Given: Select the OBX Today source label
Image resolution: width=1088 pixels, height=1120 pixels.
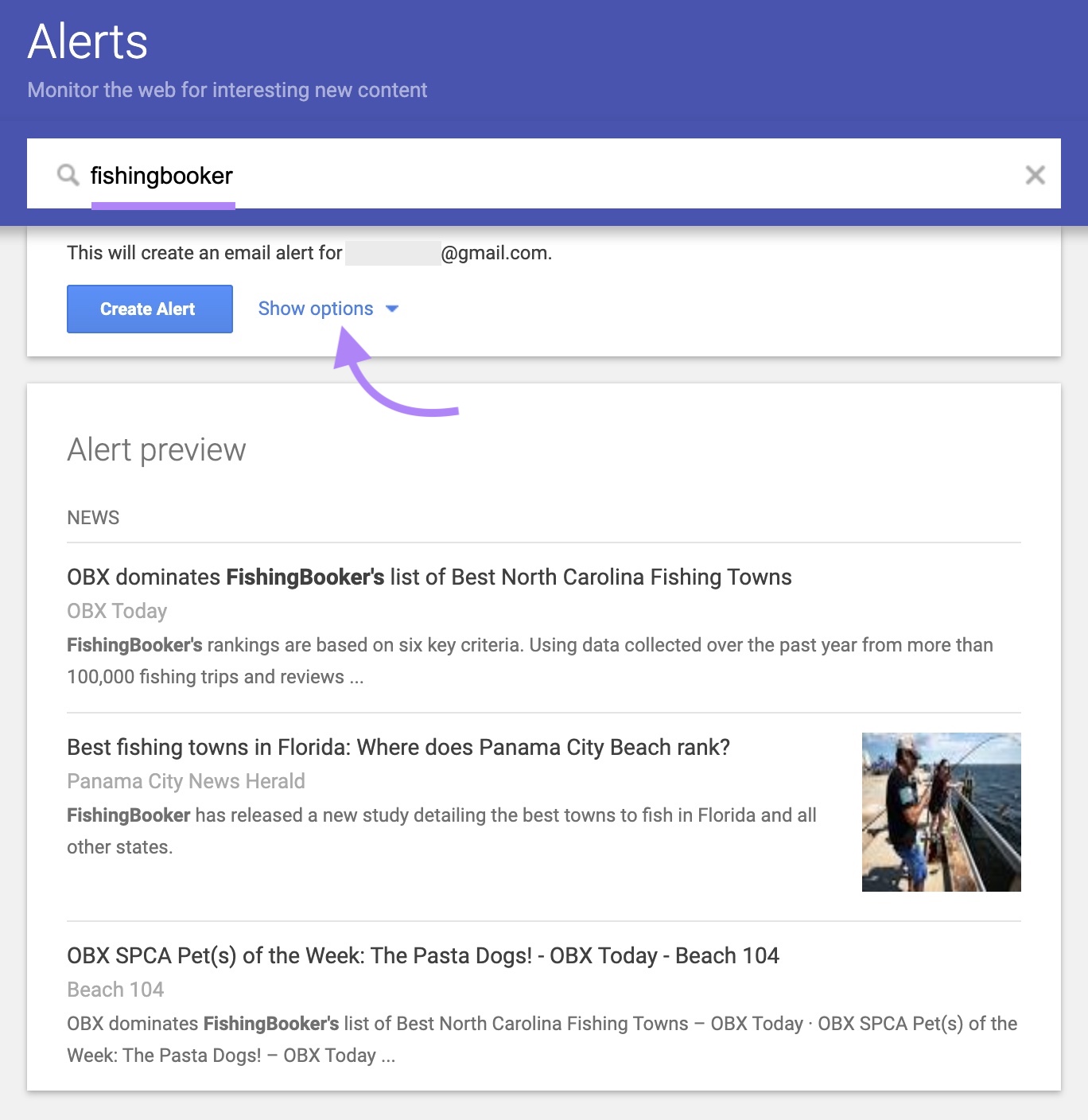Looking at the screenshot, I should click(116, 611).
